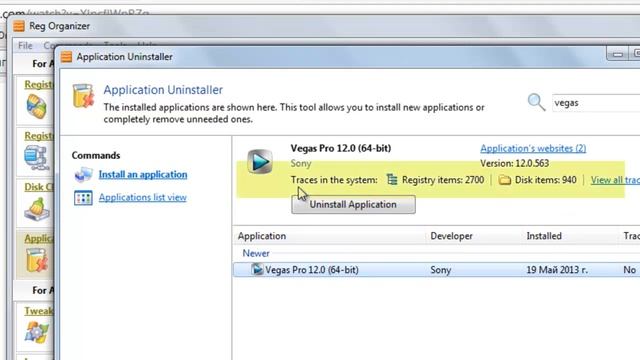The width and height of the screenshot is (640, 360).
Task: Click the Application Uninstaller header icon
Action: (83, 96)
